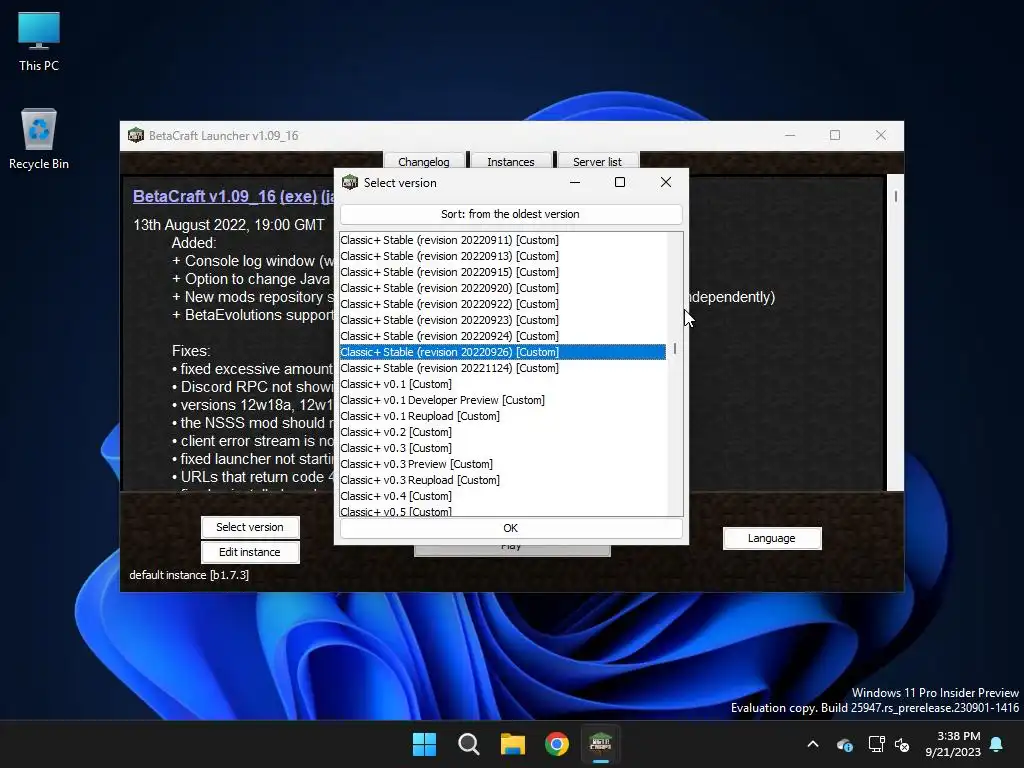Click the changelog panel scrollbar in launcher
Screen dimensions: 1024x768
[x=895, y=196]
